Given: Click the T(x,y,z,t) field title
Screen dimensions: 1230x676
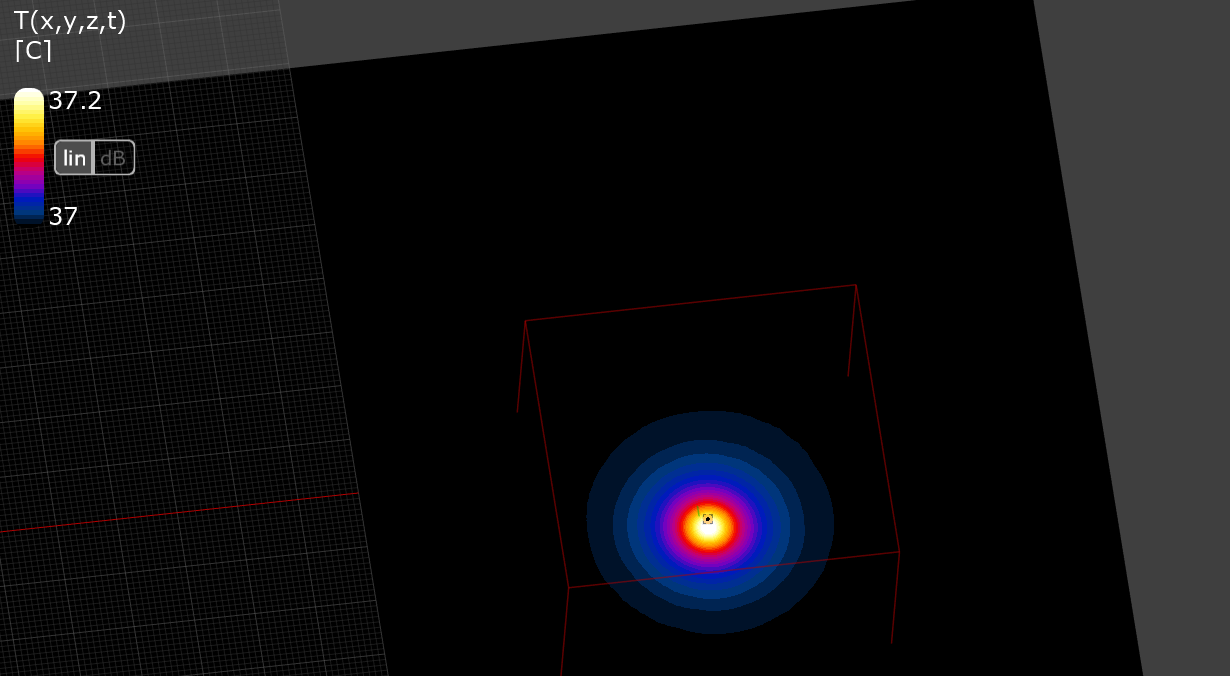Looking at the screenshot, I should [x=70, y=21].
